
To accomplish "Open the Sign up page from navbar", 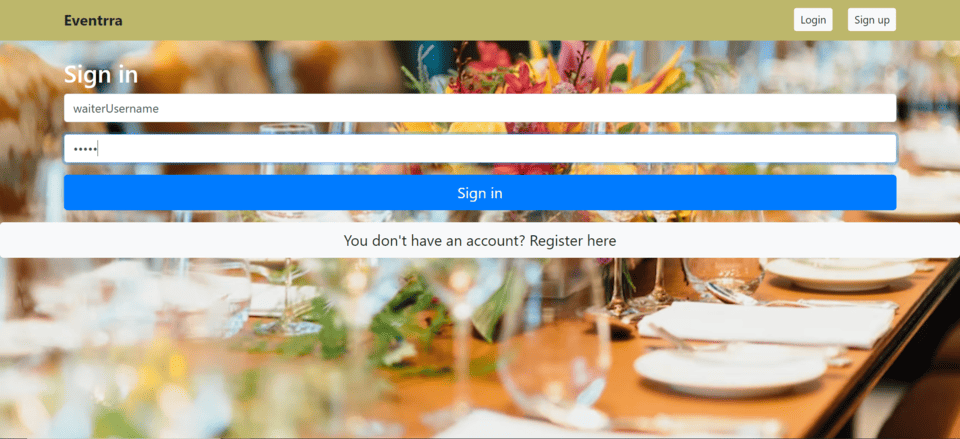I will [x=872, y=20].
